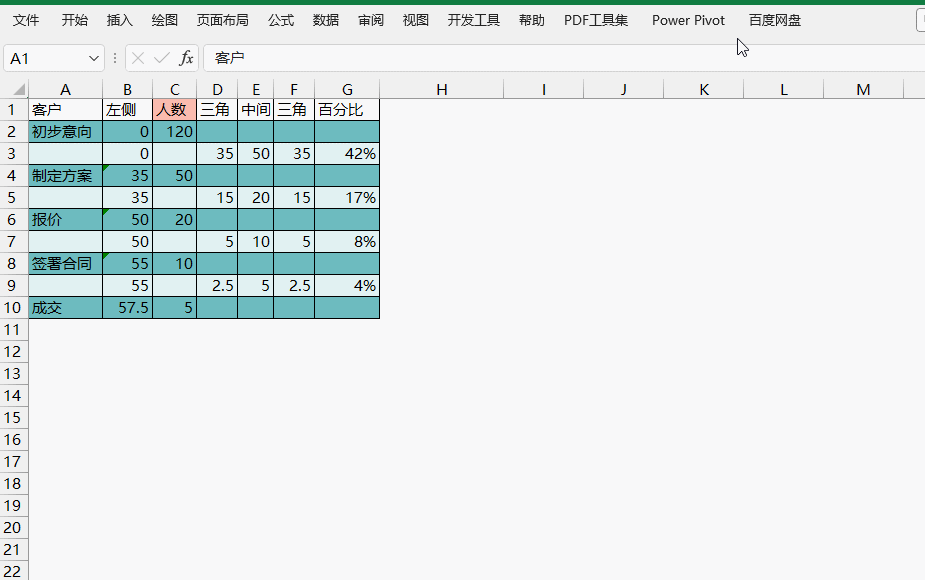Select column G header
This screenshot has height=580, width=925.
coord(347,90)
